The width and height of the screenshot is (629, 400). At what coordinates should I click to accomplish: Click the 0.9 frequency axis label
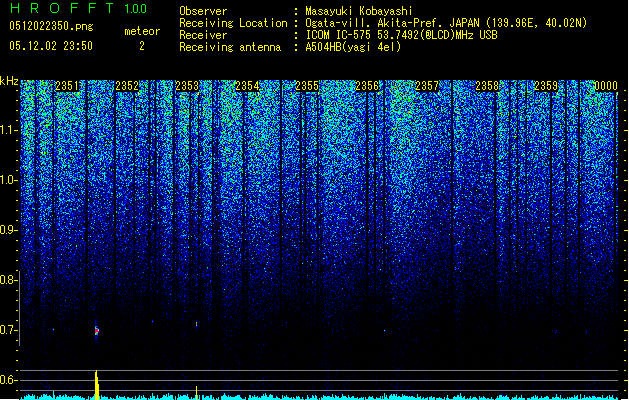[8, 230]
